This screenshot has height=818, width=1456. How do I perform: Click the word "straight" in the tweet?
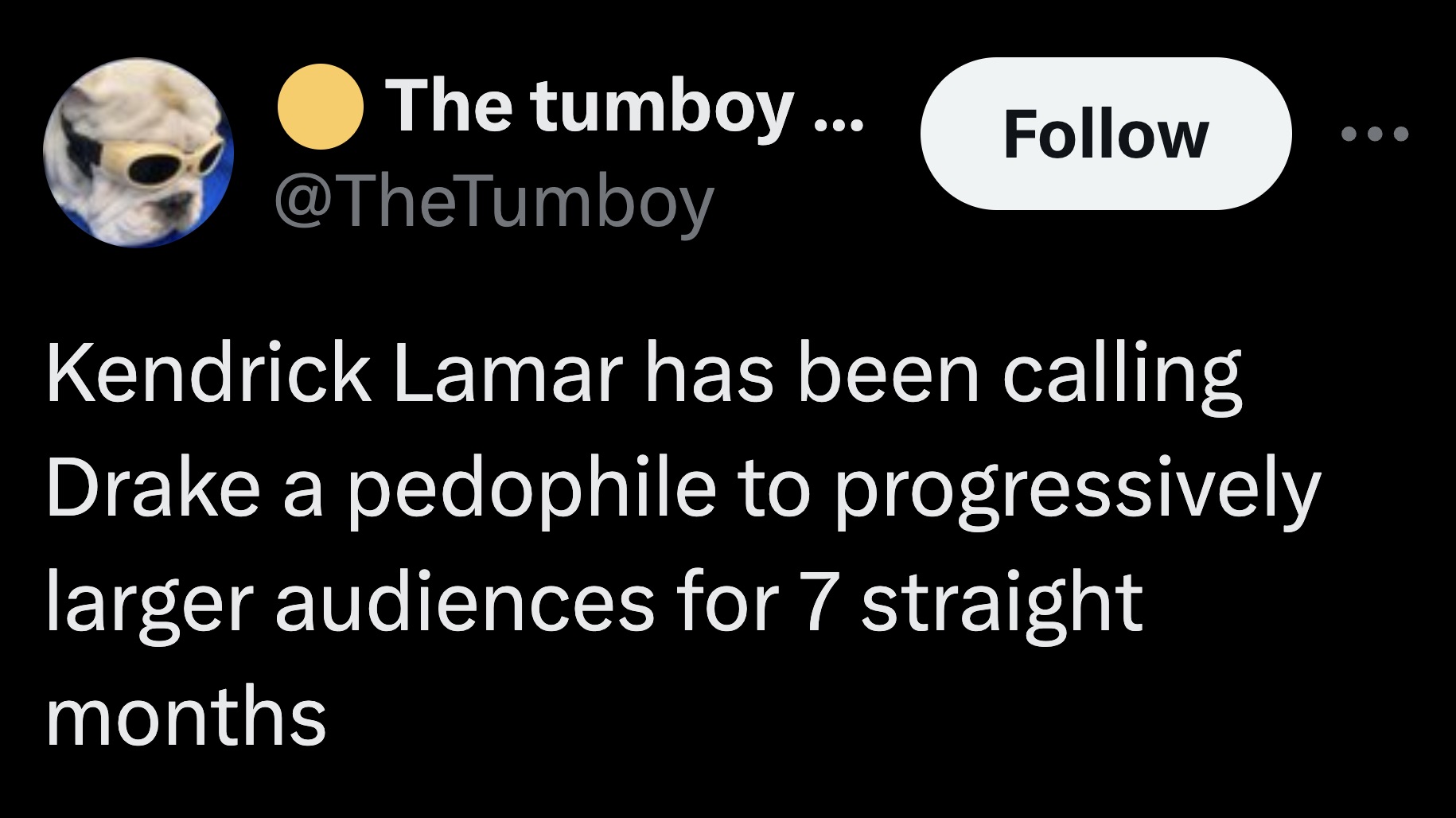pyautogui.click(x=1001, y=603)
